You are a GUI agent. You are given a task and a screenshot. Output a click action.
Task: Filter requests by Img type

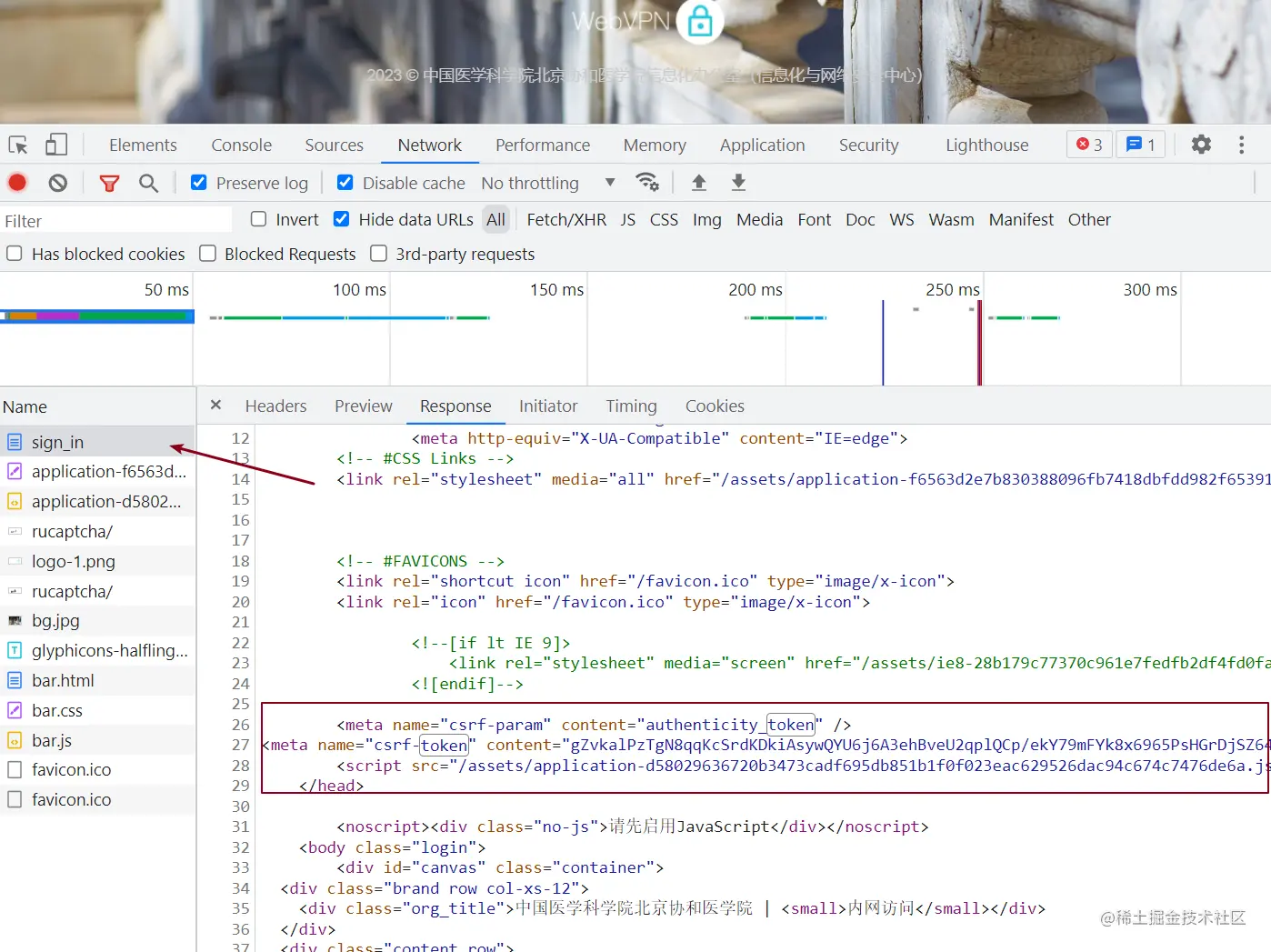706,219
